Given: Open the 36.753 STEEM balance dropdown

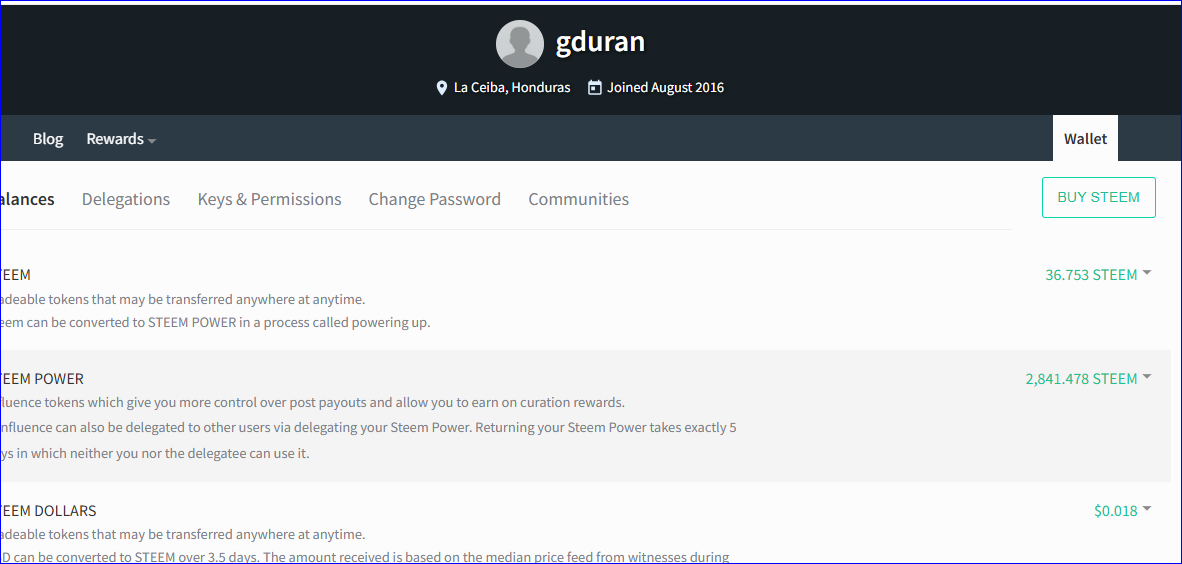Looking at the screenshot, I should click(x=1098, y=274).
